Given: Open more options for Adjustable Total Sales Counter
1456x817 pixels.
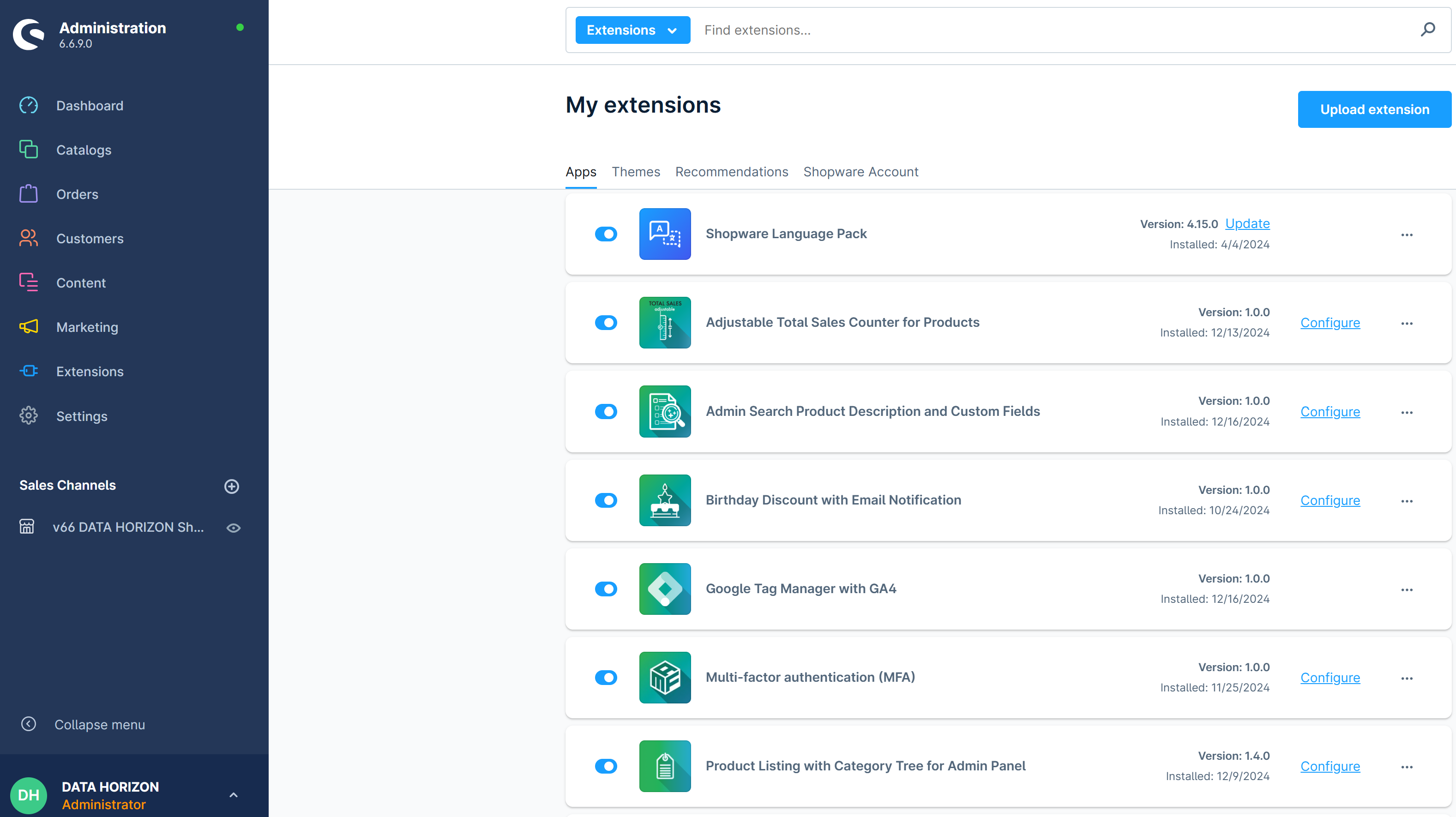Looking at the screenshot, I should (1407, 324).
